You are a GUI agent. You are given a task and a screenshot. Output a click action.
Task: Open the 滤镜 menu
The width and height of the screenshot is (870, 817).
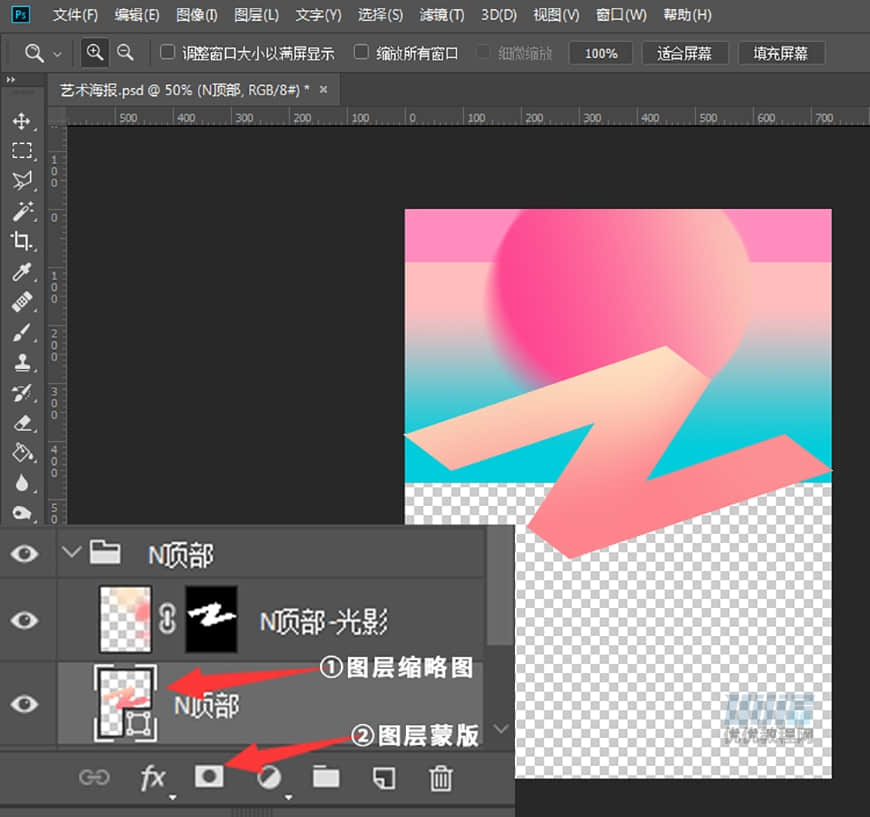441,14
